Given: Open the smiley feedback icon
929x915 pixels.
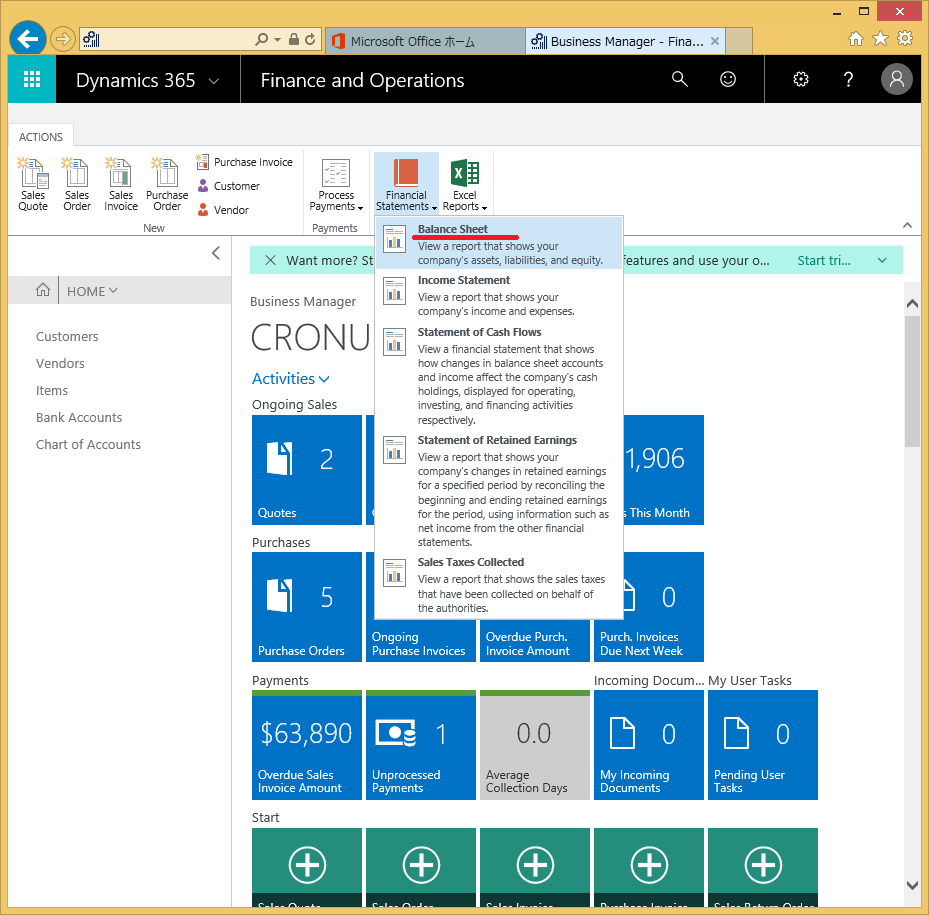Looking at the screenshot, I should point(728,79).
